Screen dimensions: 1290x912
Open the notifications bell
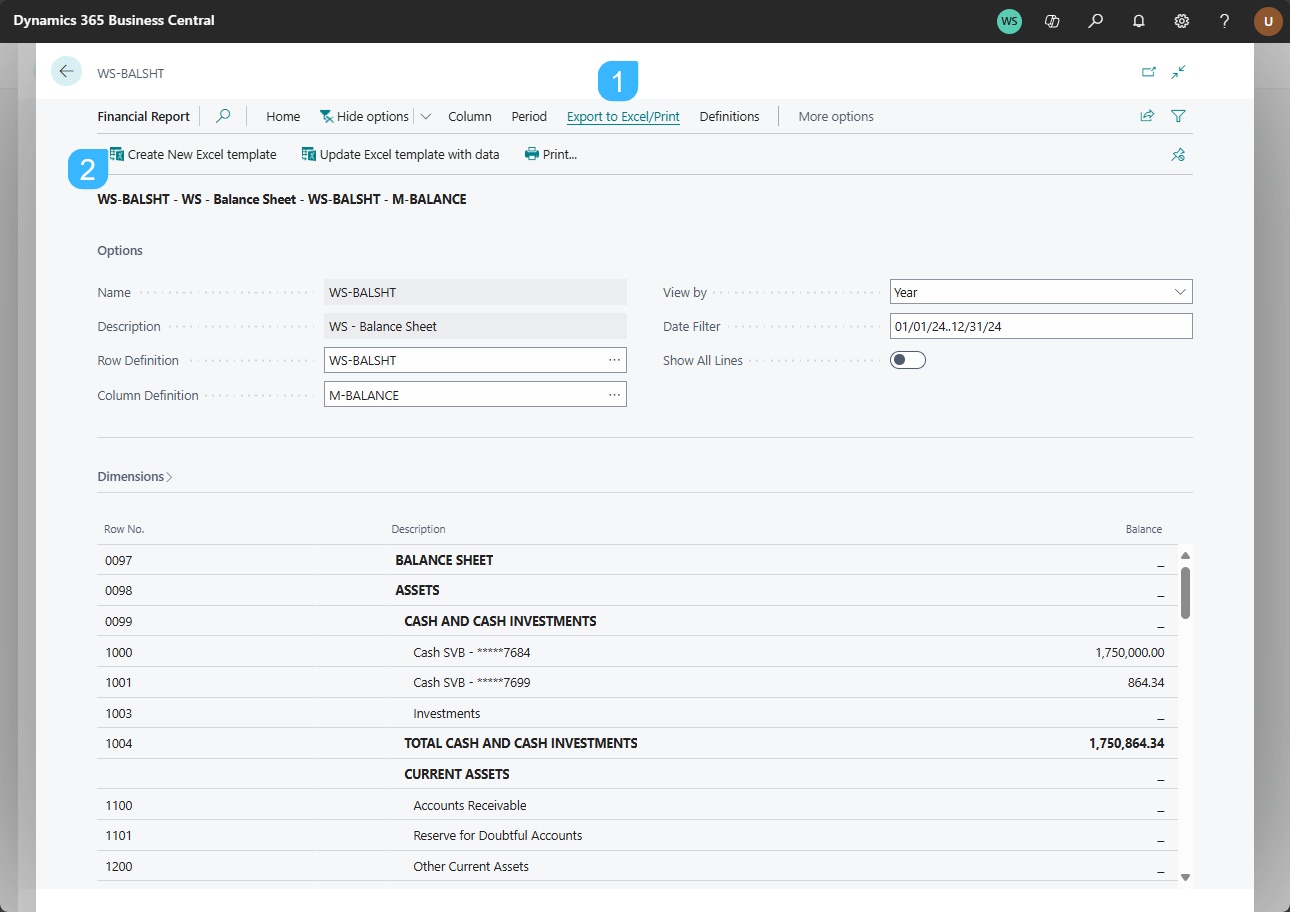(x=1139, y=21)
